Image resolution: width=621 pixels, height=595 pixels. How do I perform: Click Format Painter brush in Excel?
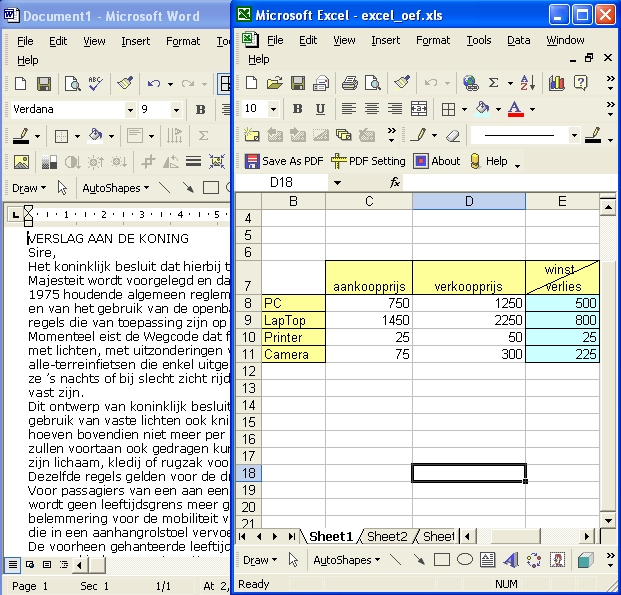coord(402,83)
